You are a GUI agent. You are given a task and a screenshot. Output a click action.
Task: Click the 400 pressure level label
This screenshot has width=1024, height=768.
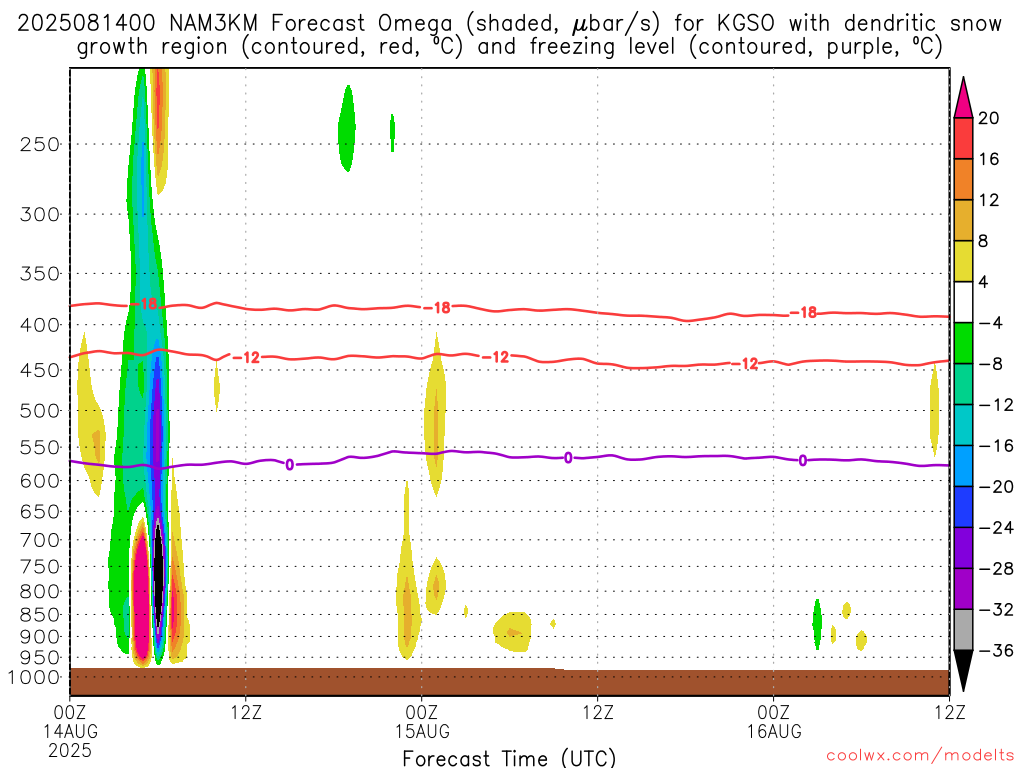40,325
